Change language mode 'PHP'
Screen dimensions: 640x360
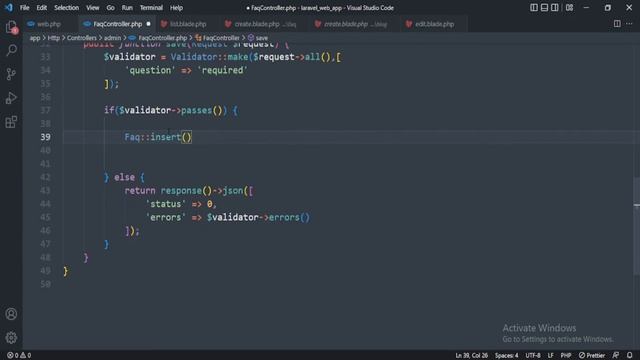pos(566,356)
